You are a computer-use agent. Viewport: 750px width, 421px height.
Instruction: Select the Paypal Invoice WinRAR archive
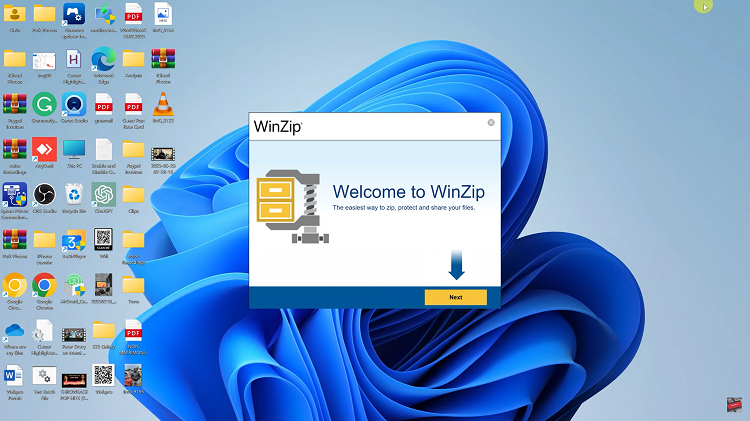pos(14,105)
